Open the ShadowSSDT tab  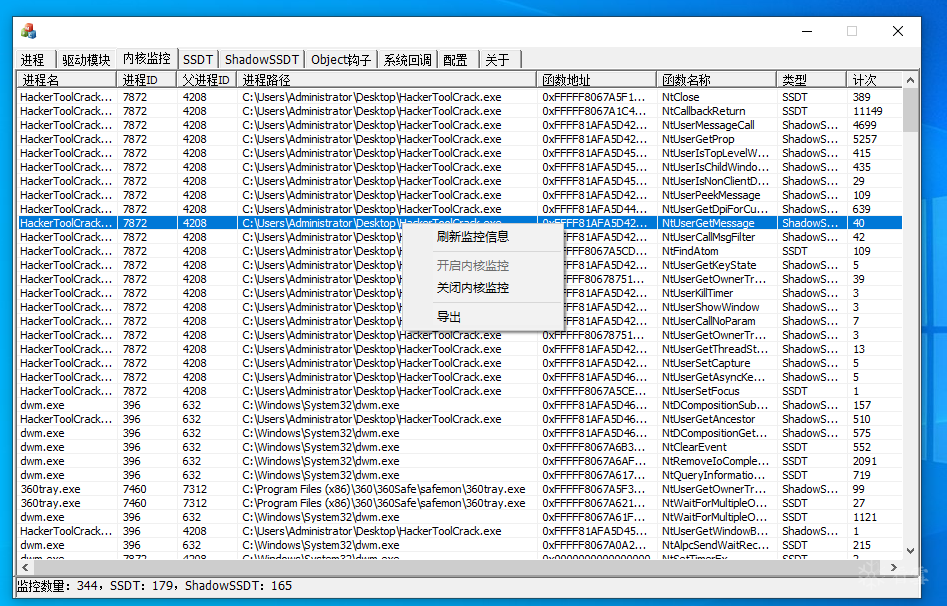(262, 59)
